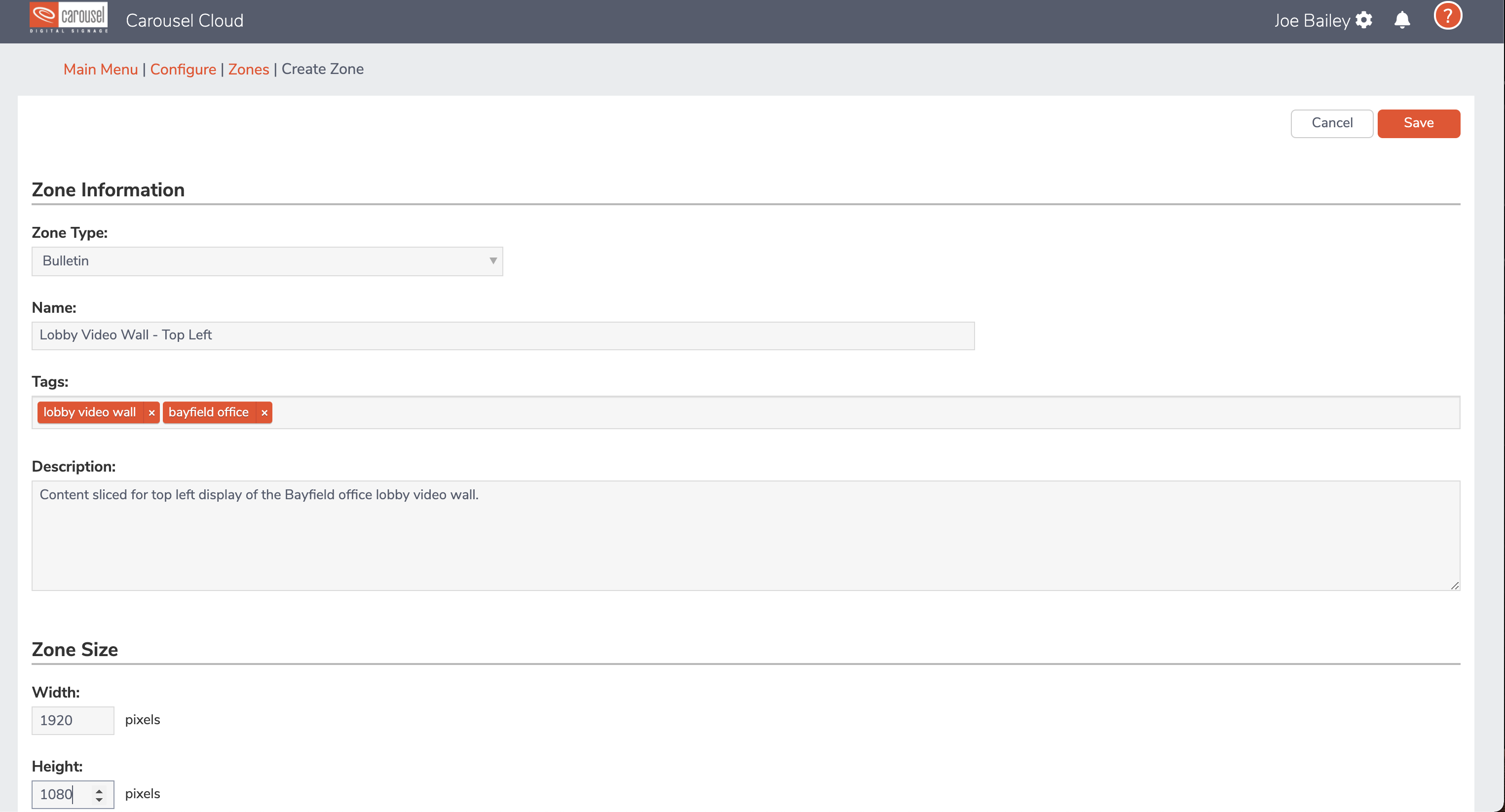Focus the Height pixels field
The width and height of the screenshot is (1505, 812).
[x=73, y=794]
